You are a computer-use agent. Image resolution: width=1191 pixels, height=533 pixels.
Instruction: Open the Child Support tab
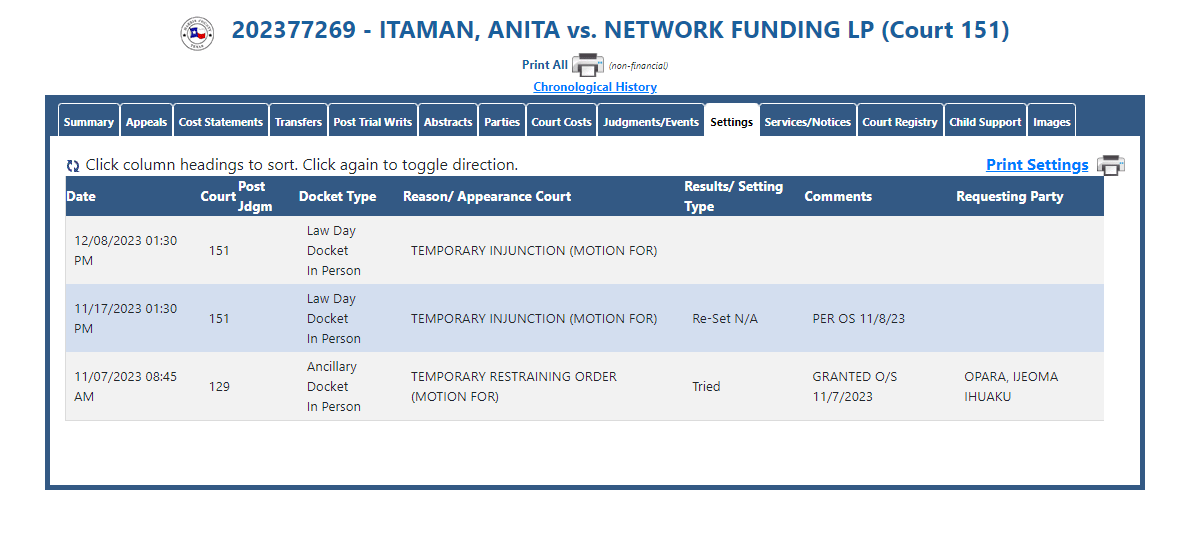point(985,121)
